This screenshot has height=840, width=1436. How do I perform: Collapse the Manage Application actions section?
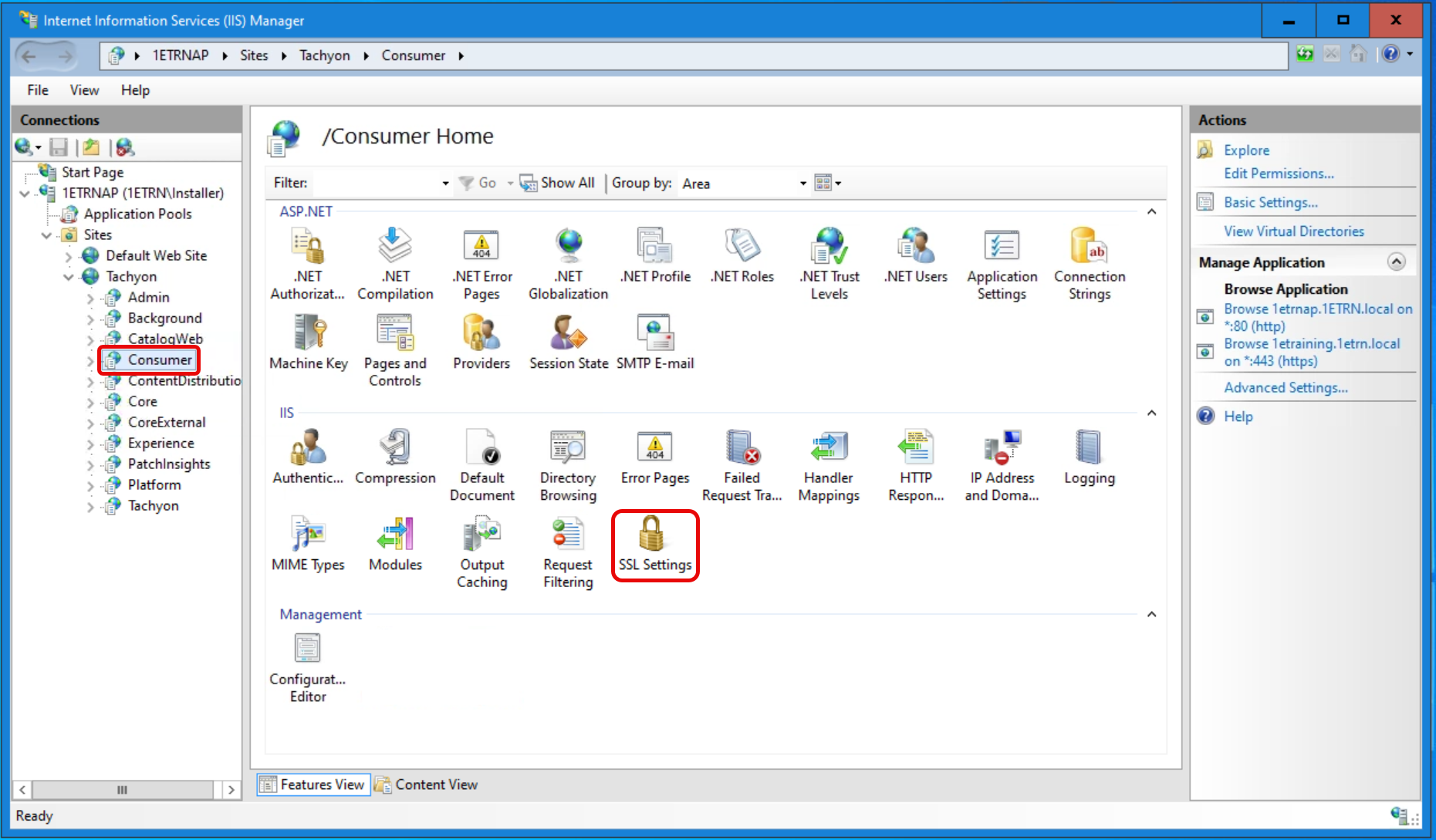point(1396,262)
